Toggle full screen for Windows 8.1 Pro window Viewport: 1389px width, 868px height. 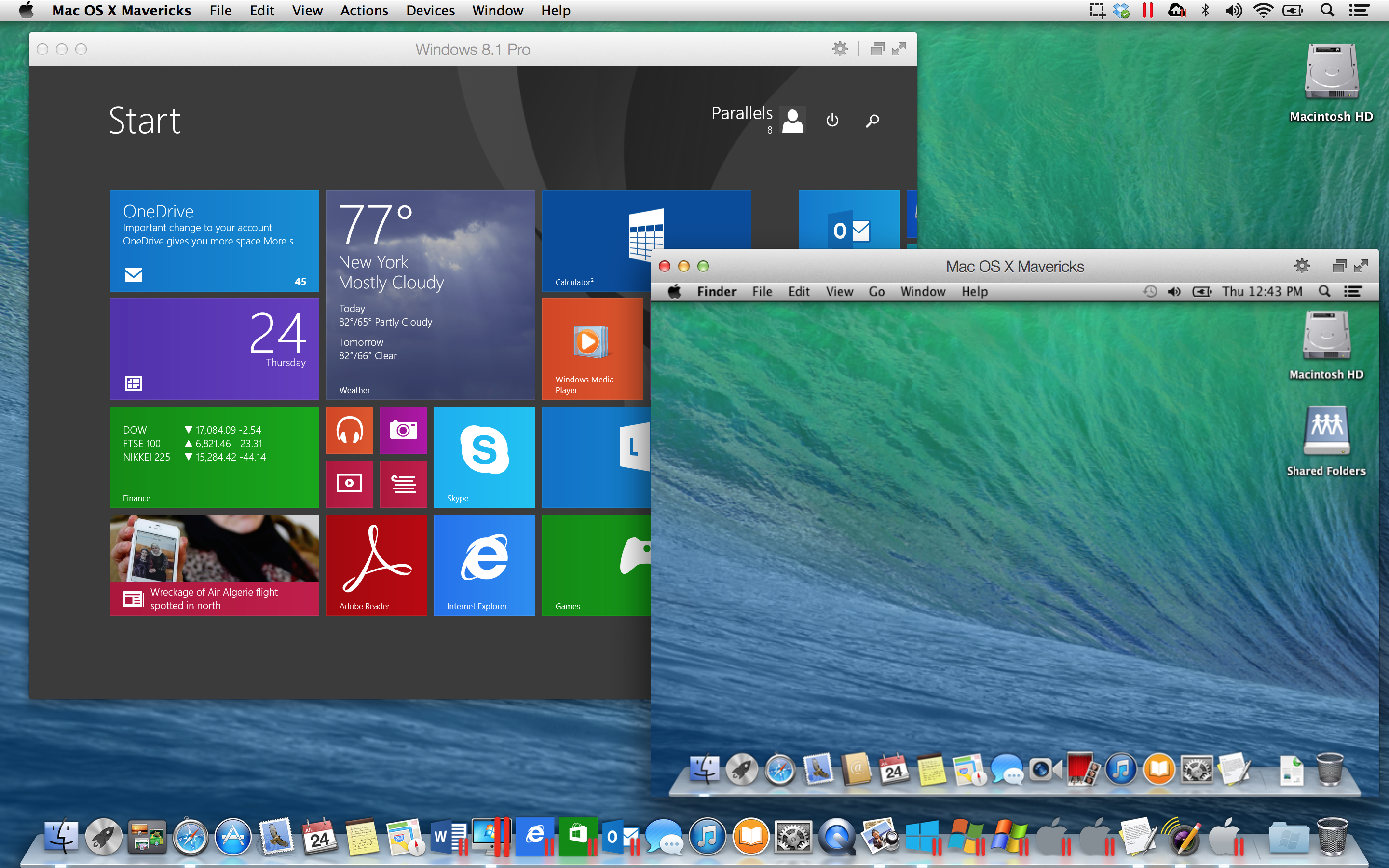click(x=899, y=49)
